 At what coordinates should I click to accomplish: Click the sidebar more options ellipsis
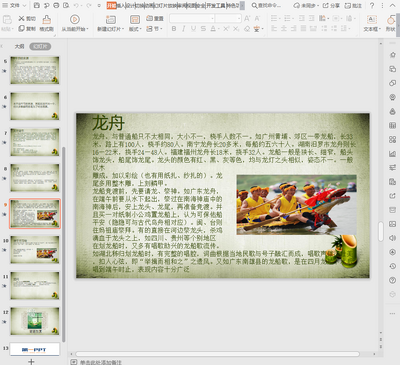(392, 313)
